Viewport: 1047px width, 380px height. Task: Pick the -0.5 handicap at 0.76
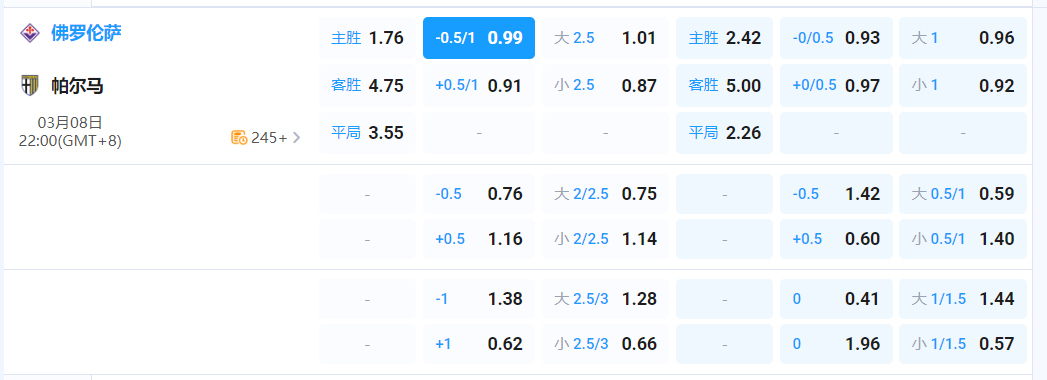479,194
